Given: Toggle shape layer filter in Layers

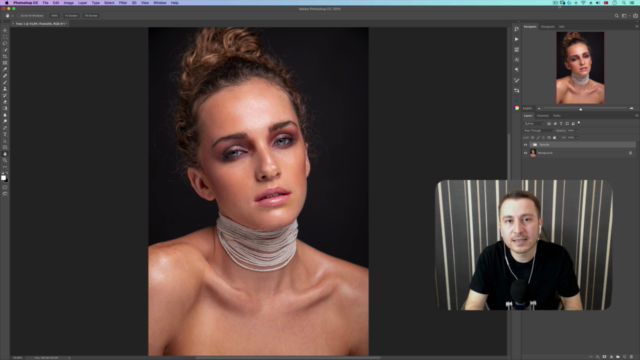Looking at the screenshot, I should (x=567, y=123).
